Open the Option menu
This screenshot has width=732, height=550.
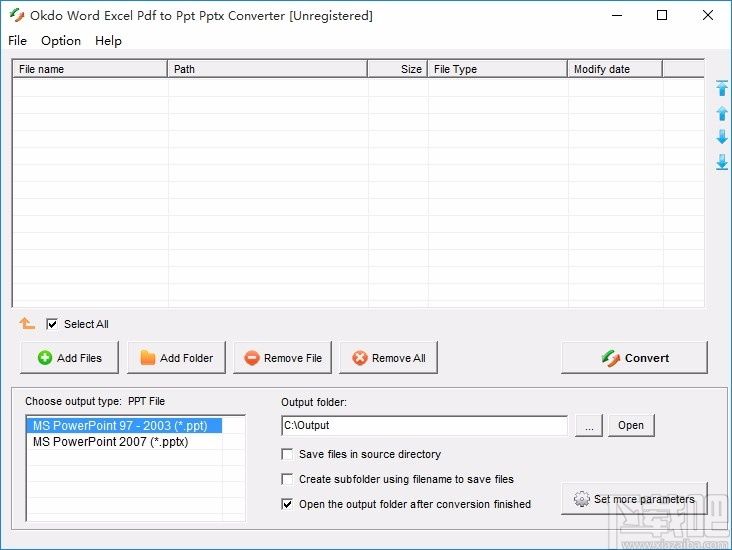(61, 41)
